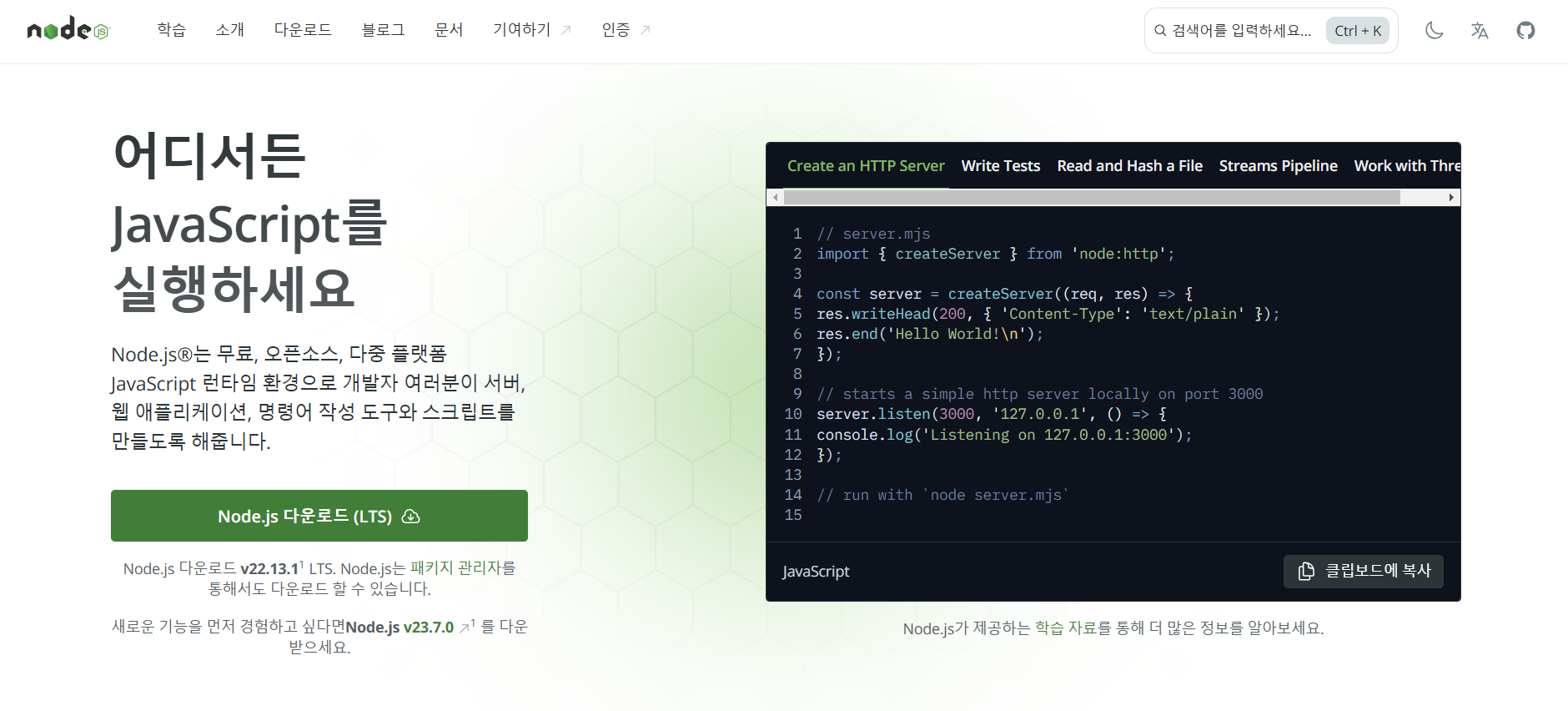The height and width of the screenshot is (711, 1568).
Task: Open the 블로그 menu item
Action: click(383, 30)
